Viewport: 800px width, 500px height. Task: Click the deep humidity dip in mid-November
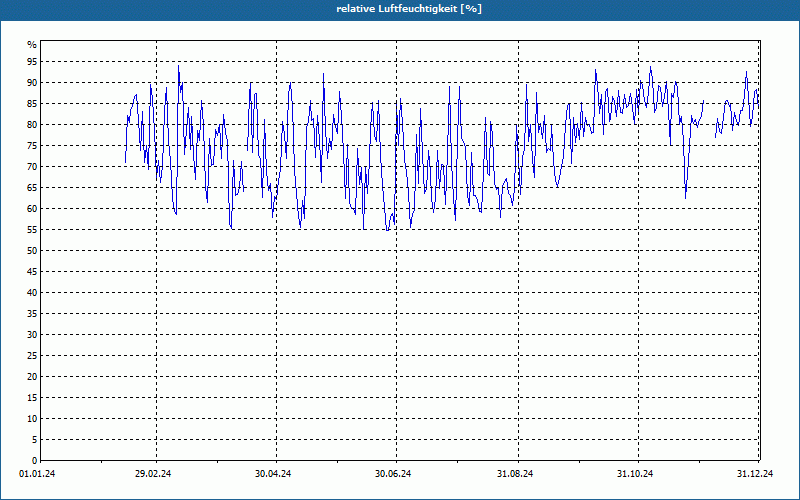pyautogui.click(x=686, y=195)
